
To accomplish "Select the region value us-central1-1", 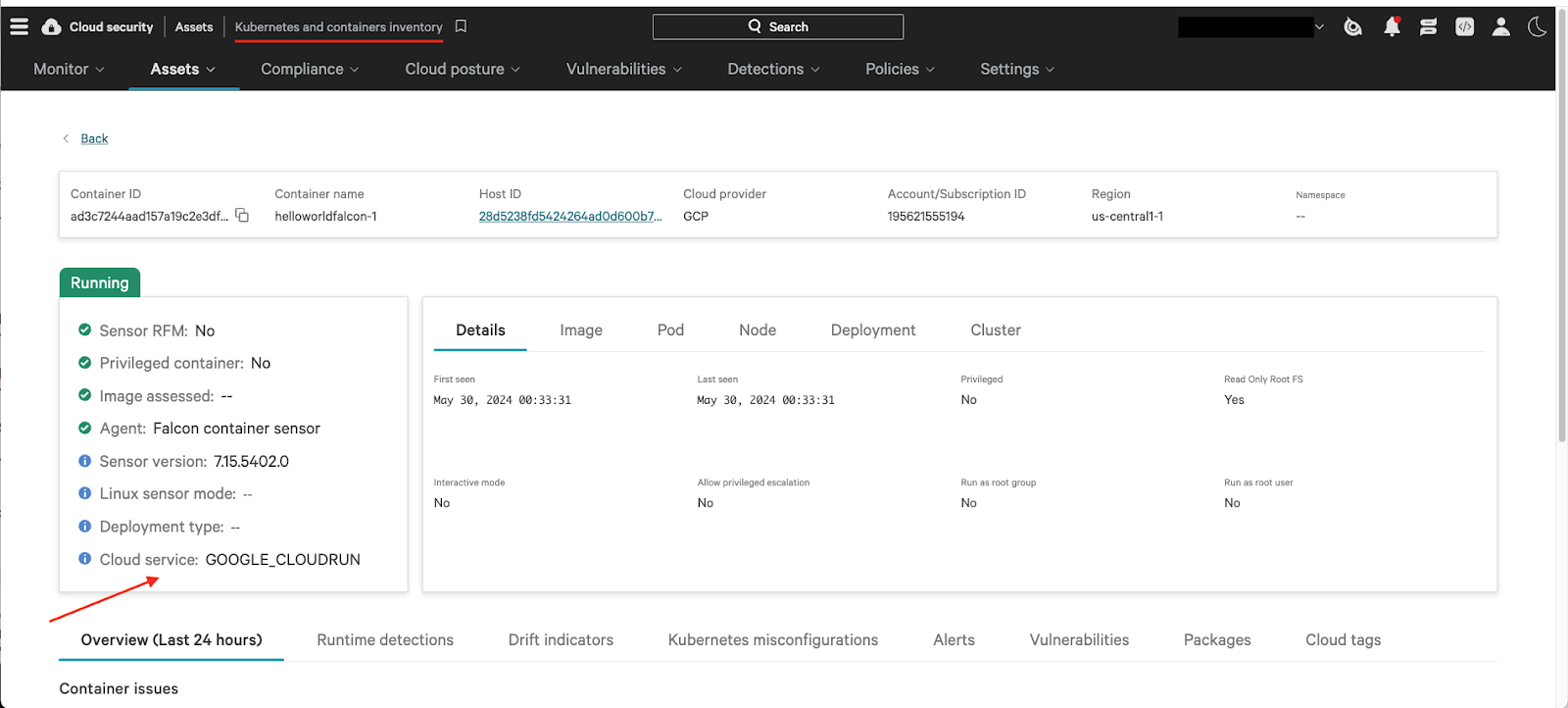I will click(x=1127, y=217).
